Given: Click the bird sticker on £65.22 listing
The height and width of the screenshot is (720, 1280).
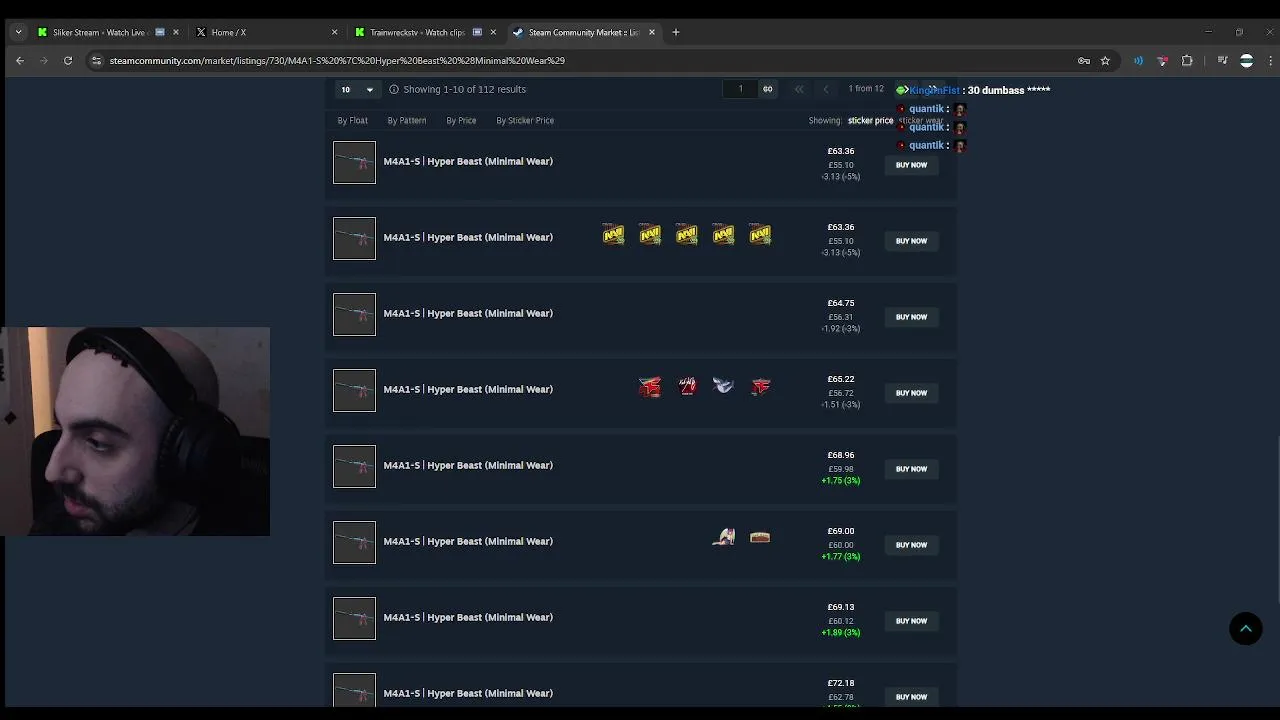Looking at the screenshot, I should 723,386.
